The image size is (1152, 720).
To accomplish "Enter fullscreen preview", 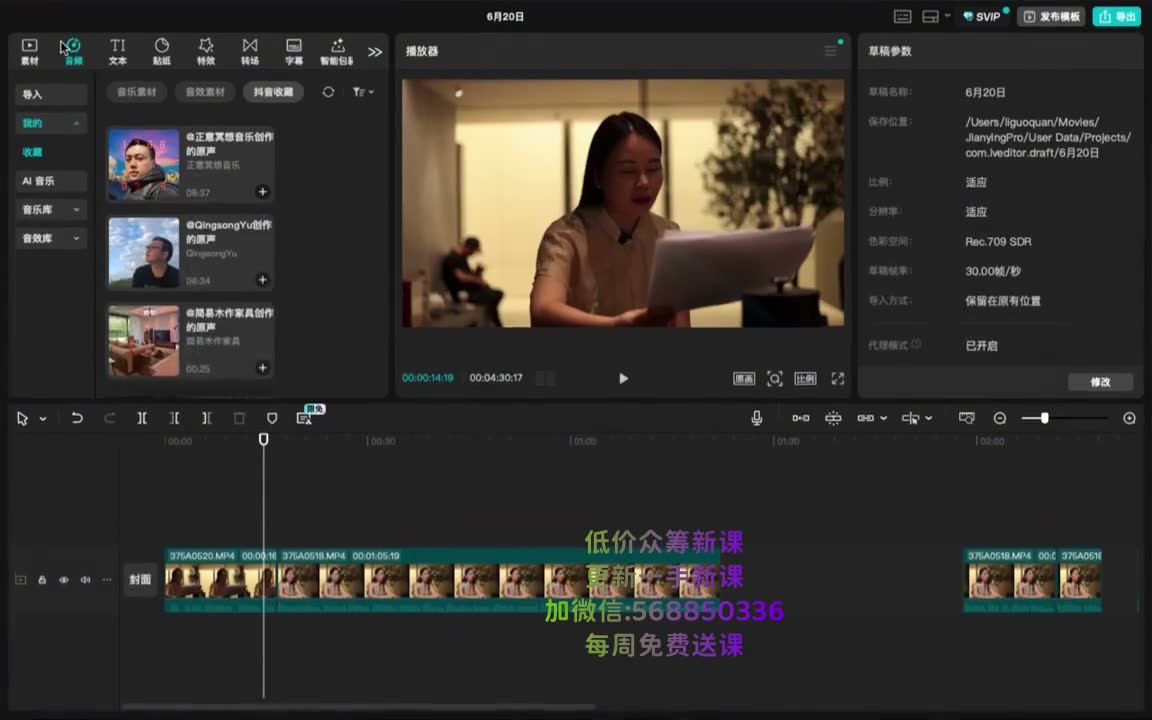I will coord(838,378).
